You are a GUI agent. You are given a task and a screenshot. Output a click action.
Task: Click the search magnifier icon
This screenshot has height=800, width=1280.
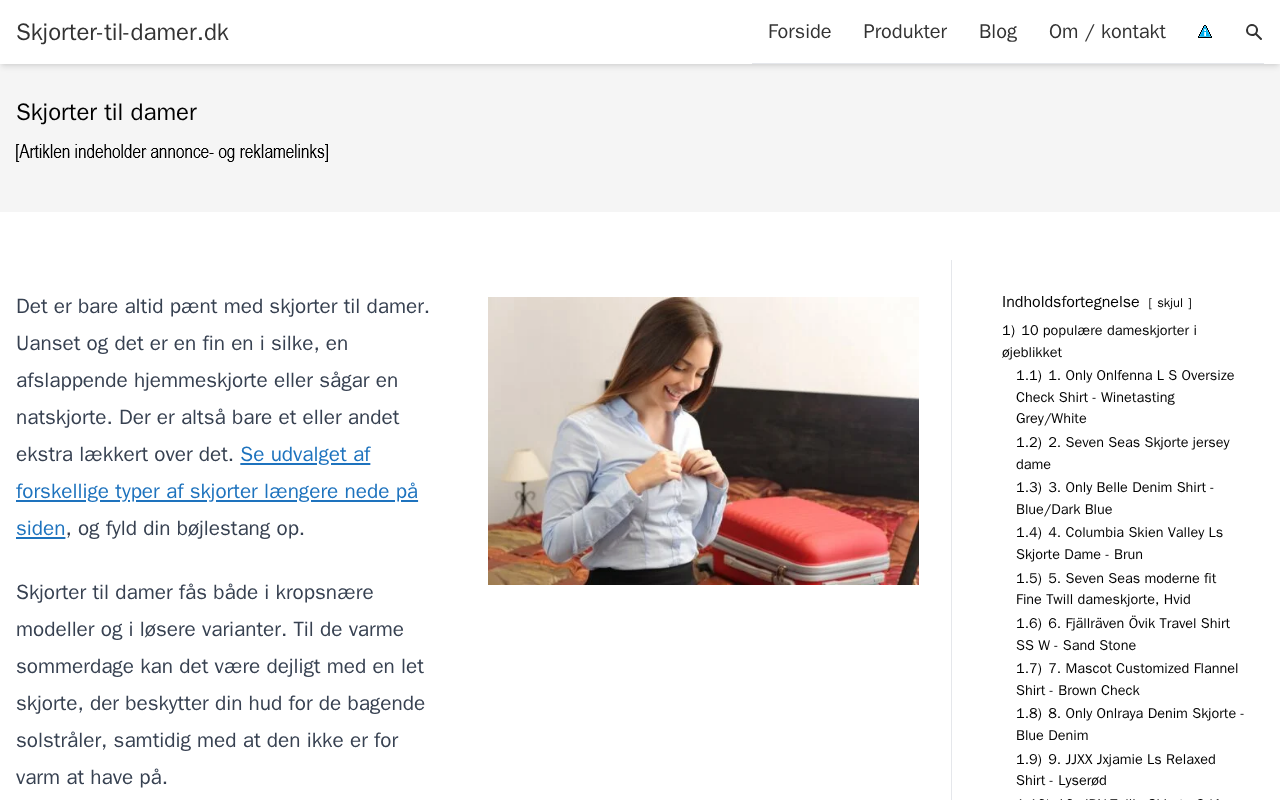pyautogui.click(x=1254, y=32)
